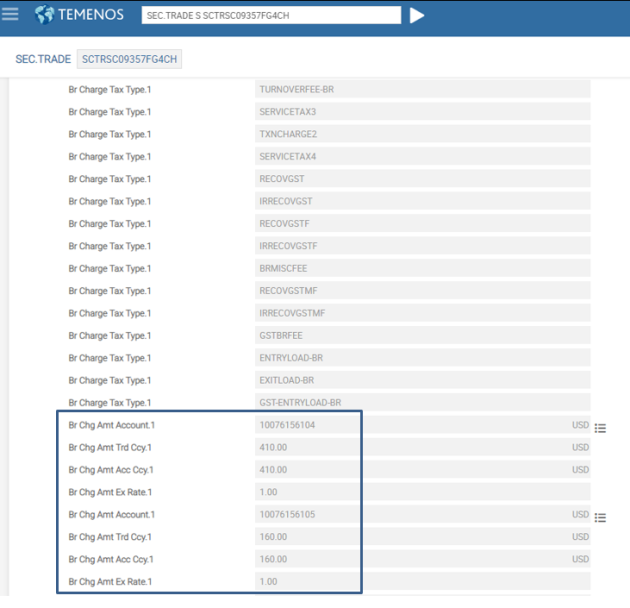Screen dimensions: 630x608
Task: Click the 410.00 Acc Ccy amount
Action: click(273, 469)
